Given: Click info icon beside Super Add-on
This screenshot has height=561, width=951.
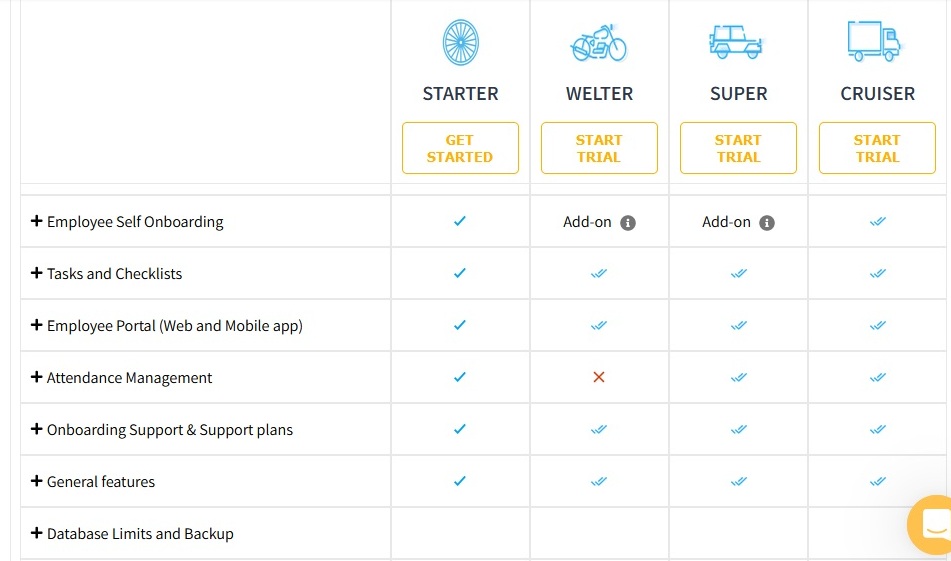Looking at the screenshot, I should (767, 223).
